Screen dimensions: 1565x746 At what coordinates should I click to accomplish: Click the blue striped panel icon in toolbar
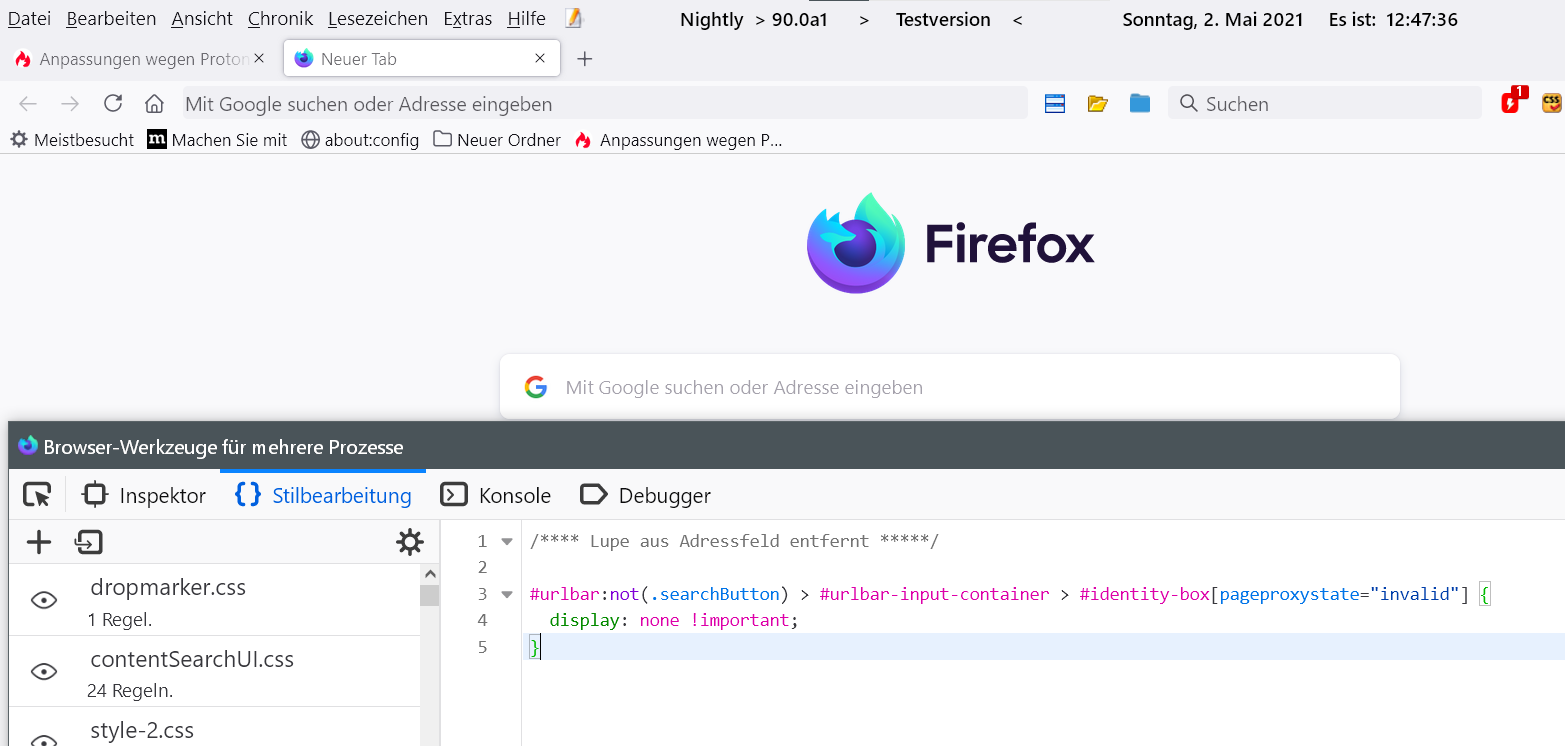coord(1055,103)
